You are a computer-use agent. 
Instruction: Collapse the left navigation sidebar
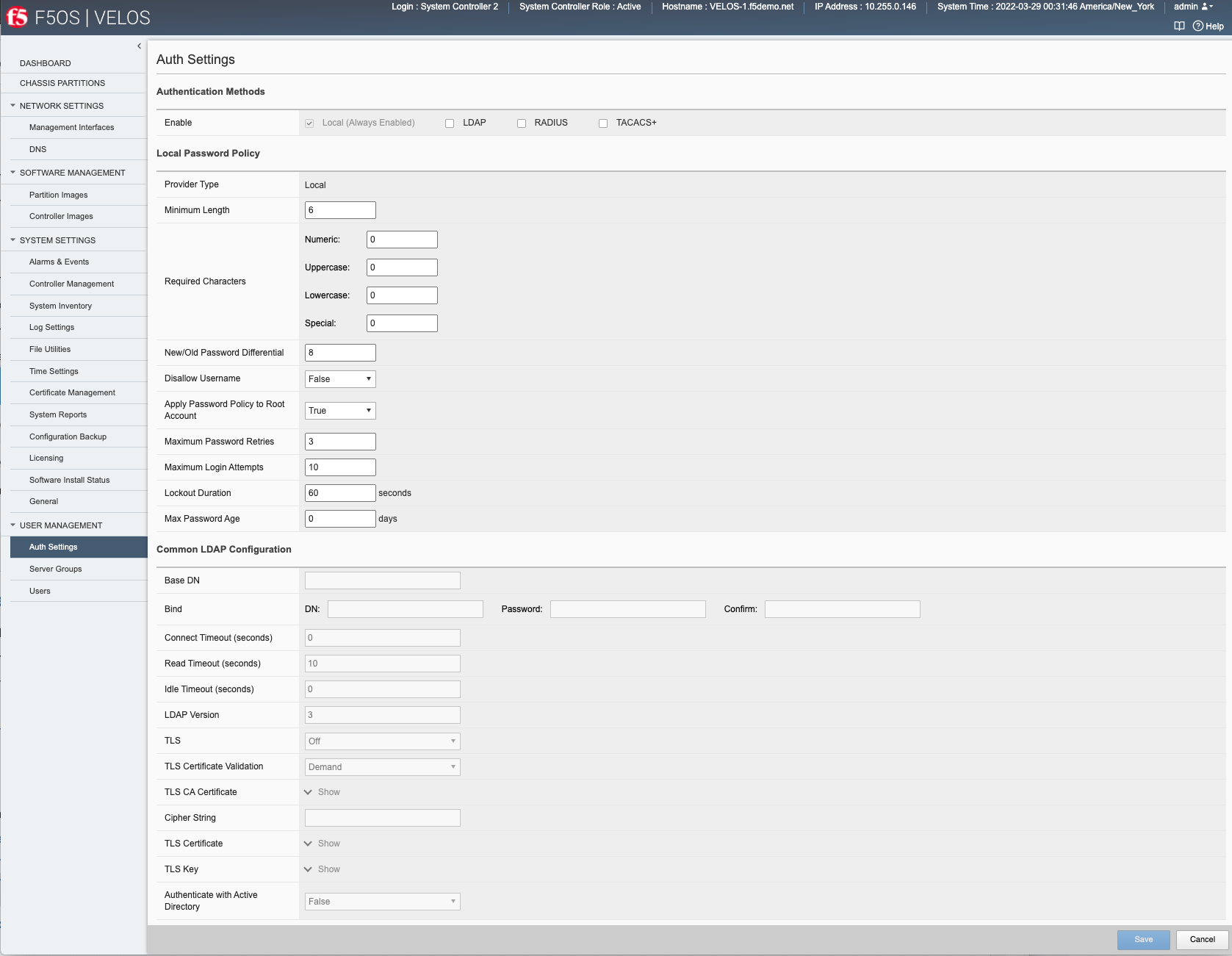click(139, 46)
